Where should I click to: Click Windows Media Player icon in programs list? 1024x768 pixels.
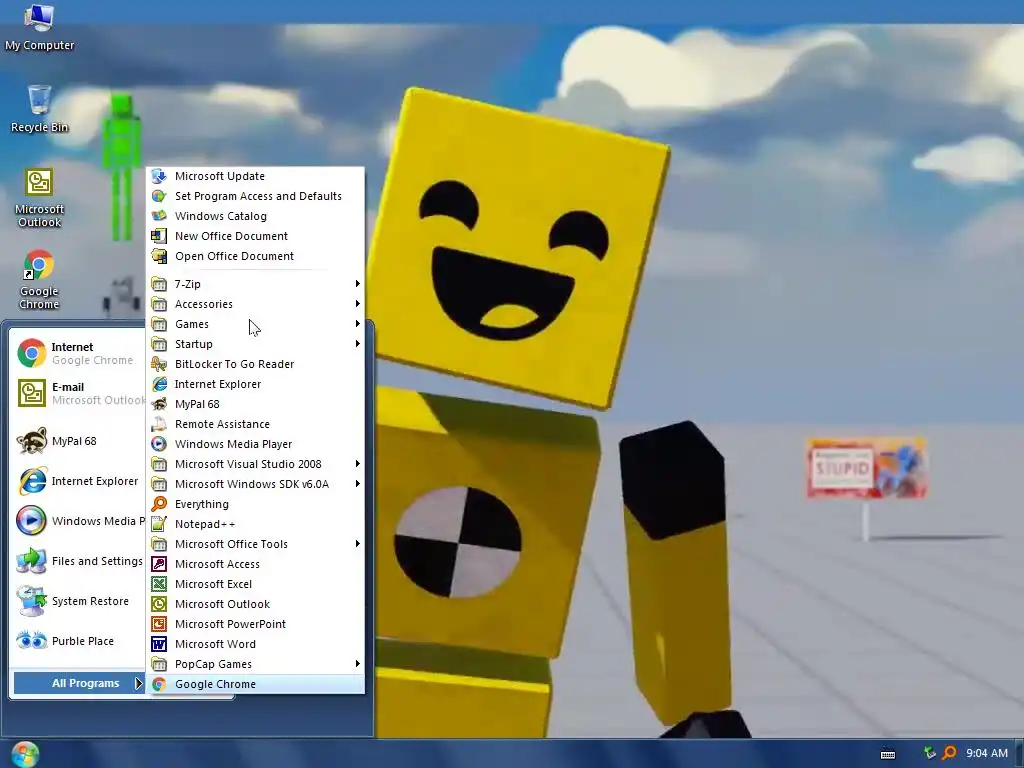tap(159, 444)
